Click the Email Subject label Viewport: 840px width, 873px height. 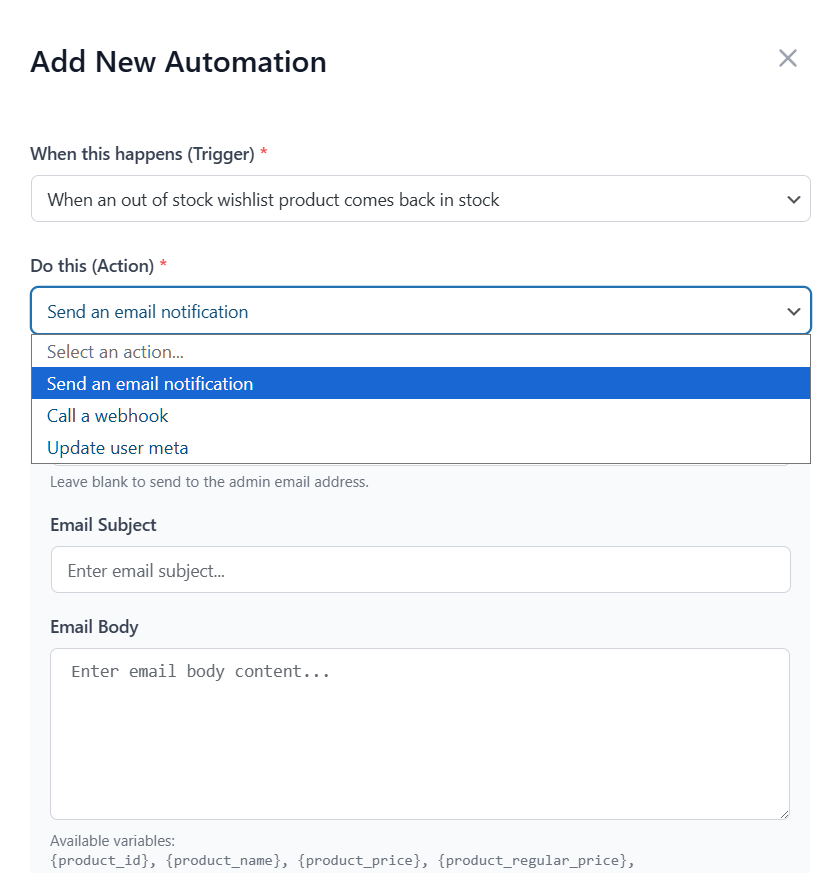click(103, 525)
